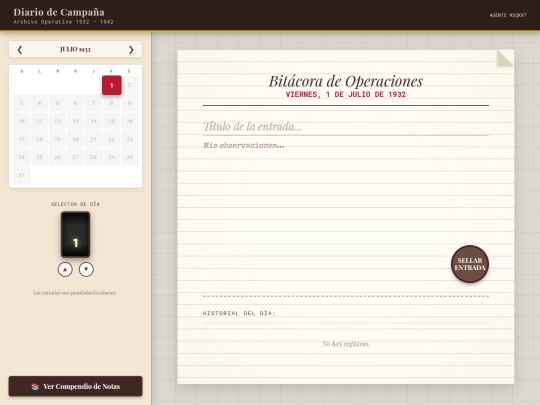
Task: Choose calendar day 6
Action: tap(75, 103)
